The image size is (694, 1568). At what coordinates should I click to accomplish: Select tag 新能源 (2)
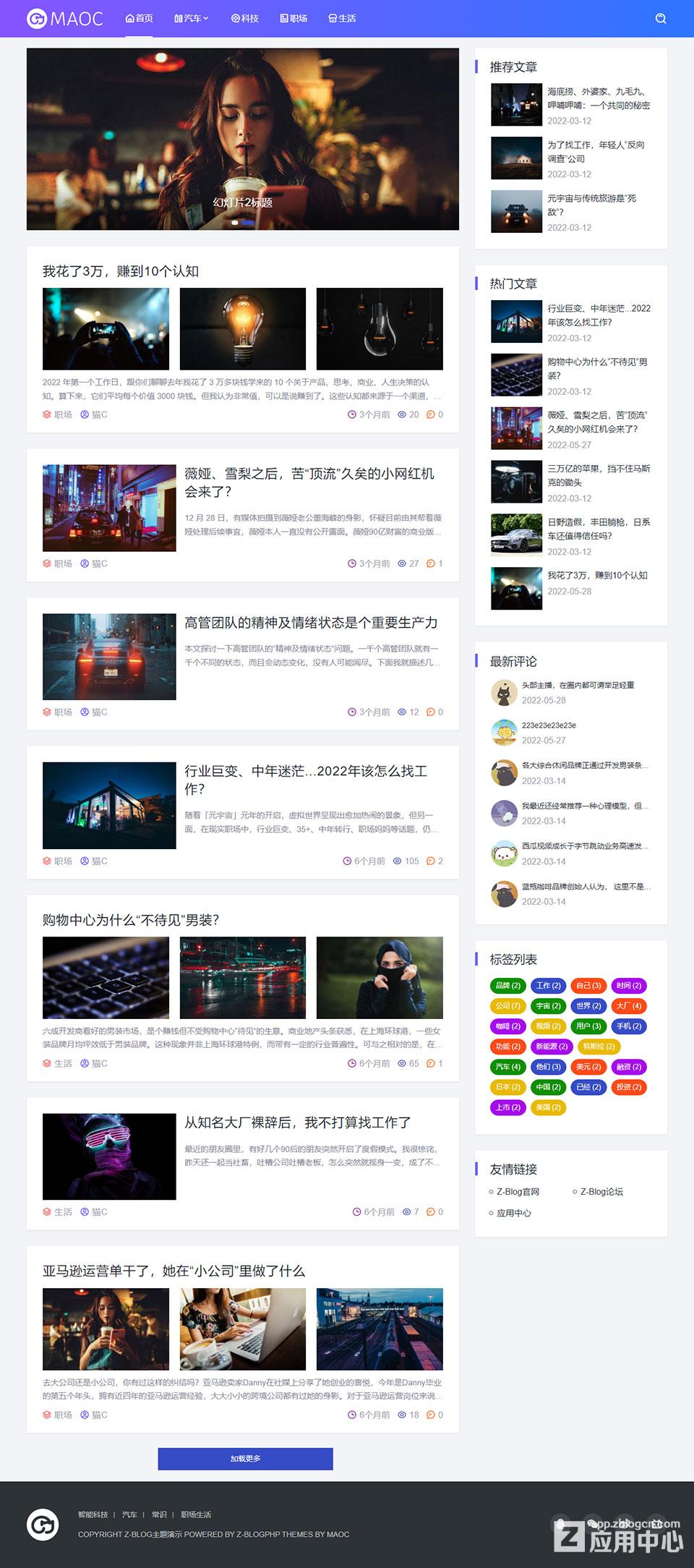coord(552,1047)
